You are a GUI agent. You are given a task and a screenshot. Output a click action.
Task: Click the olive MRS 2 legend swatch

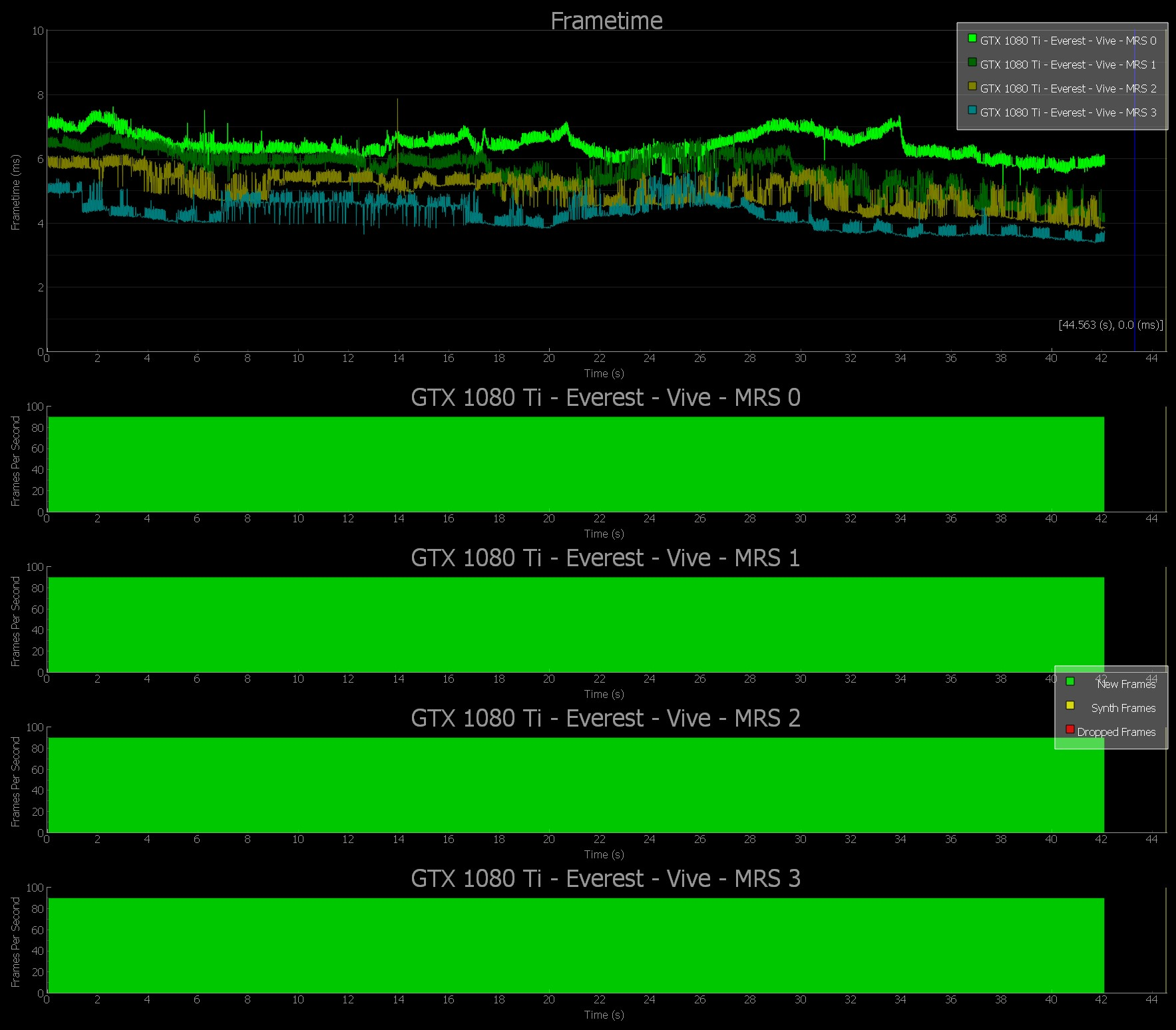(972, 86)
